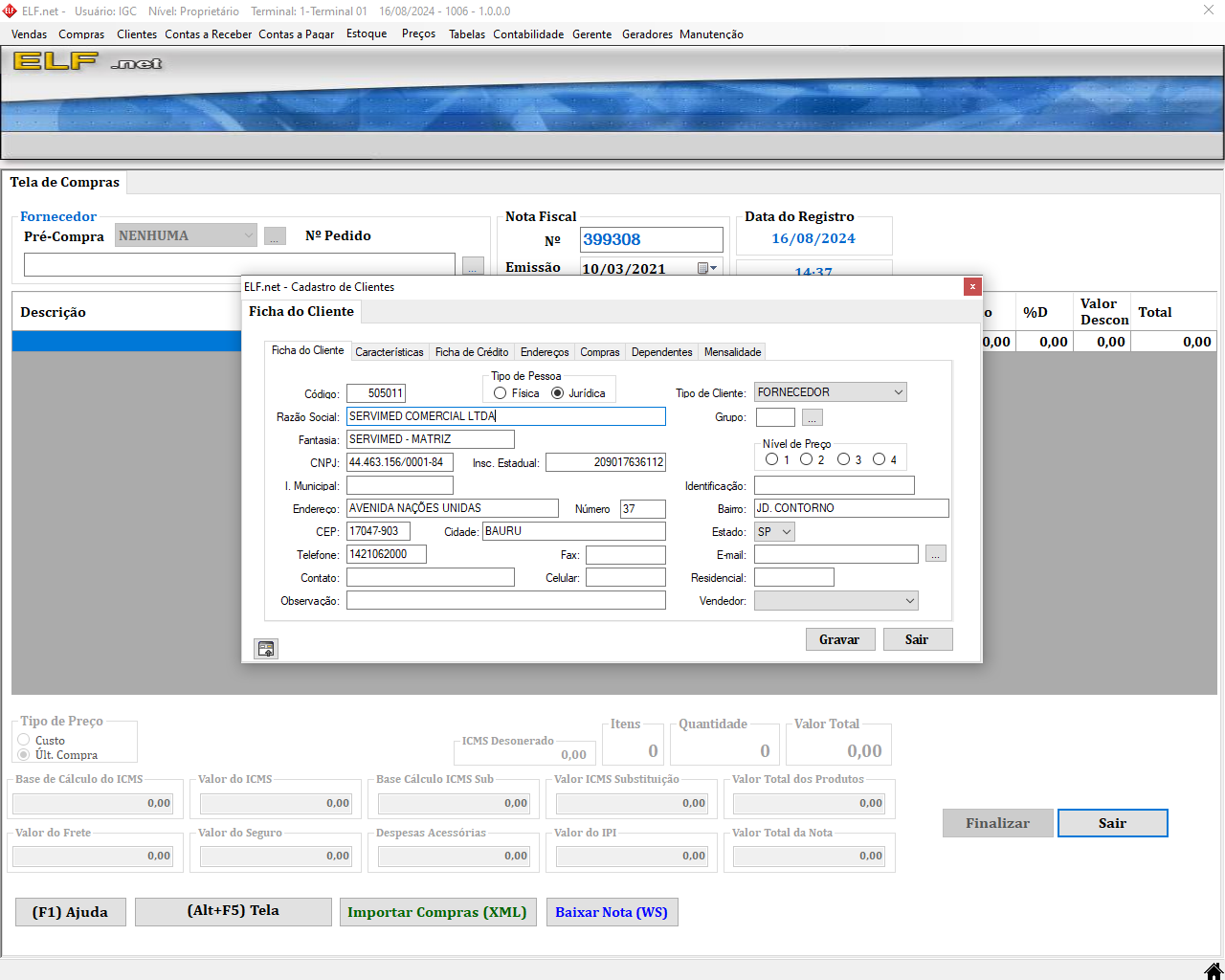Switch to Compras tab in dialog
The width and height of the screenshot is (1225, 980).
point(600,352)
